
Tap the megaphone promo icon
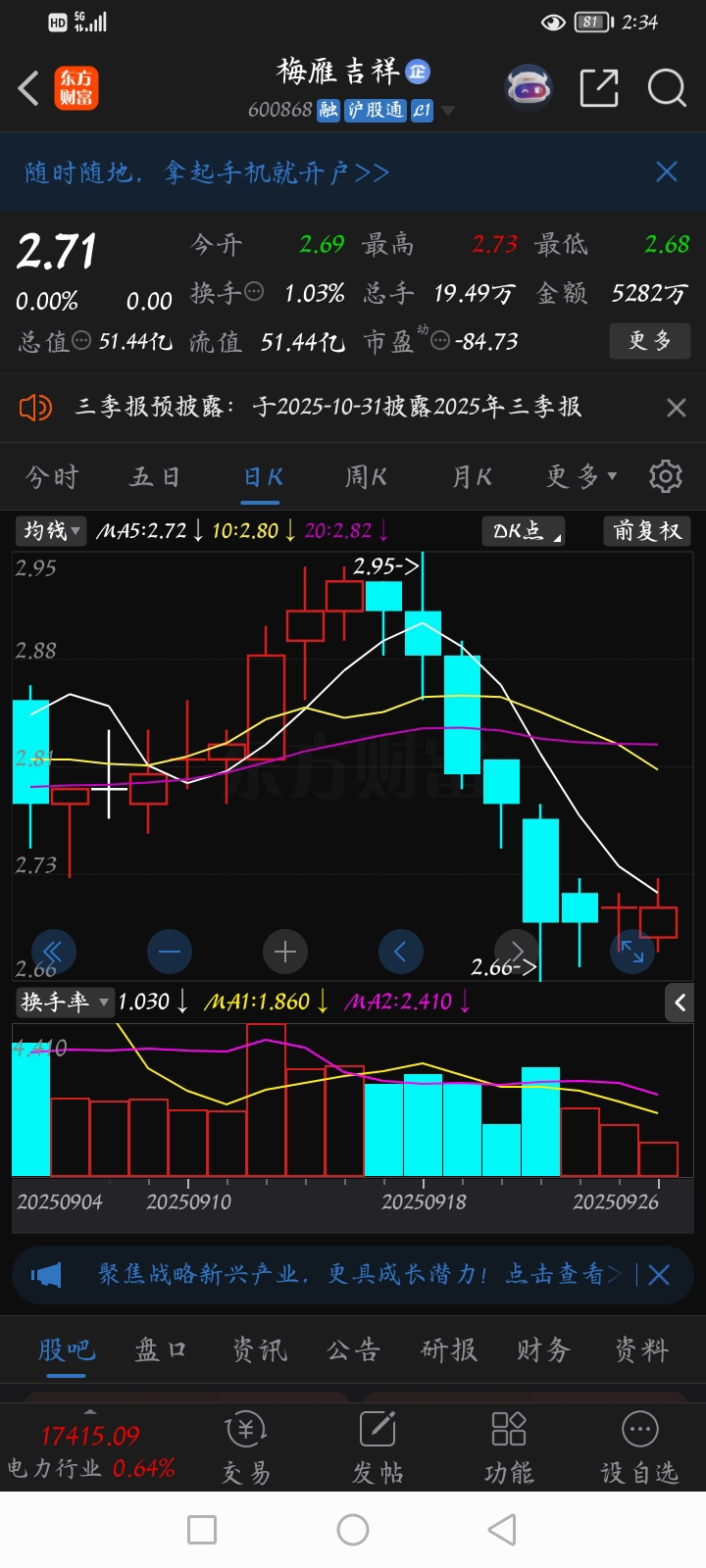[x=46, y=1275]
